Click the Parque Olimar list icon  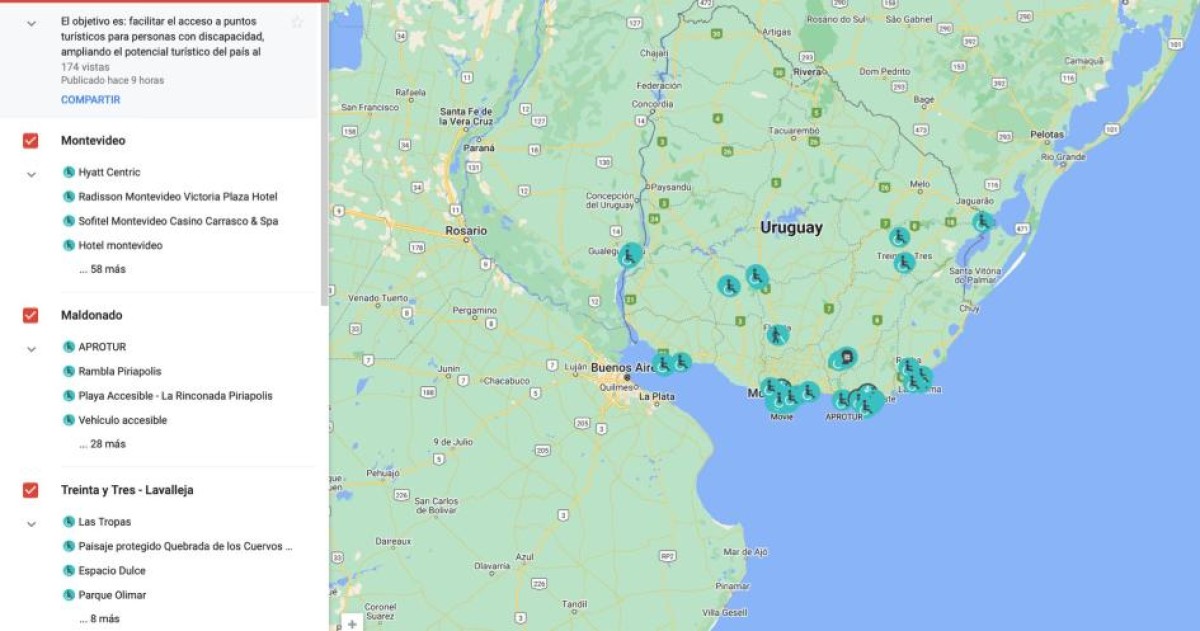tap(68, 595)
